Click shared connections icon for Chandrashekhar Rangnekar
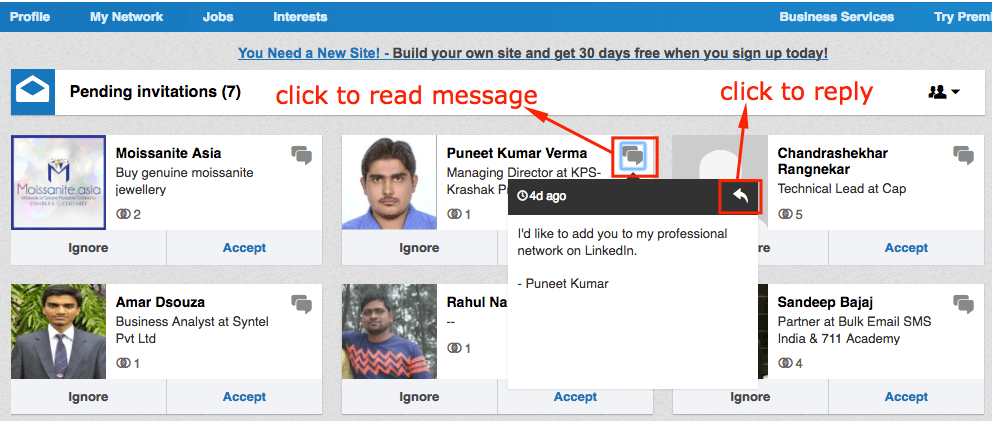Viewport: 992px width, 421px height. [x=784, y=215]
